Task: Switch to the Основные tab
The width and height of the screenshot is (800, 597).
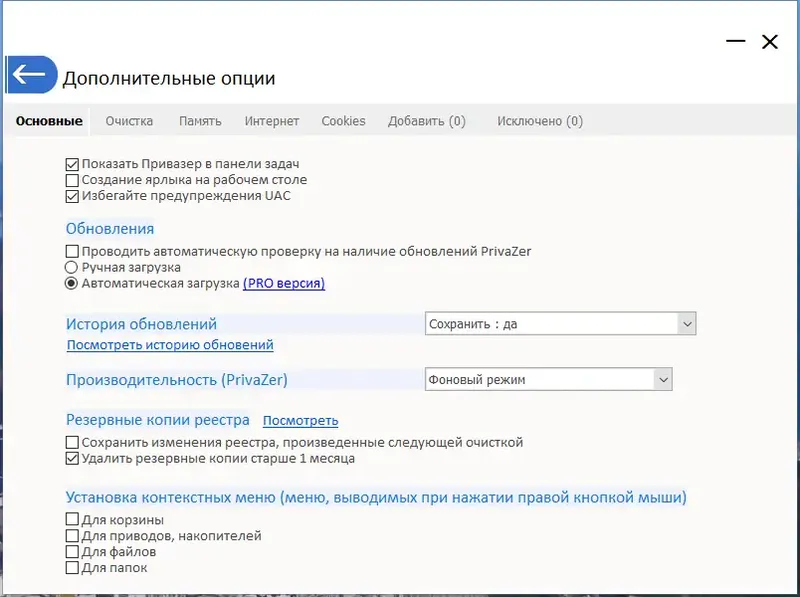Action: tap(49, 121)
